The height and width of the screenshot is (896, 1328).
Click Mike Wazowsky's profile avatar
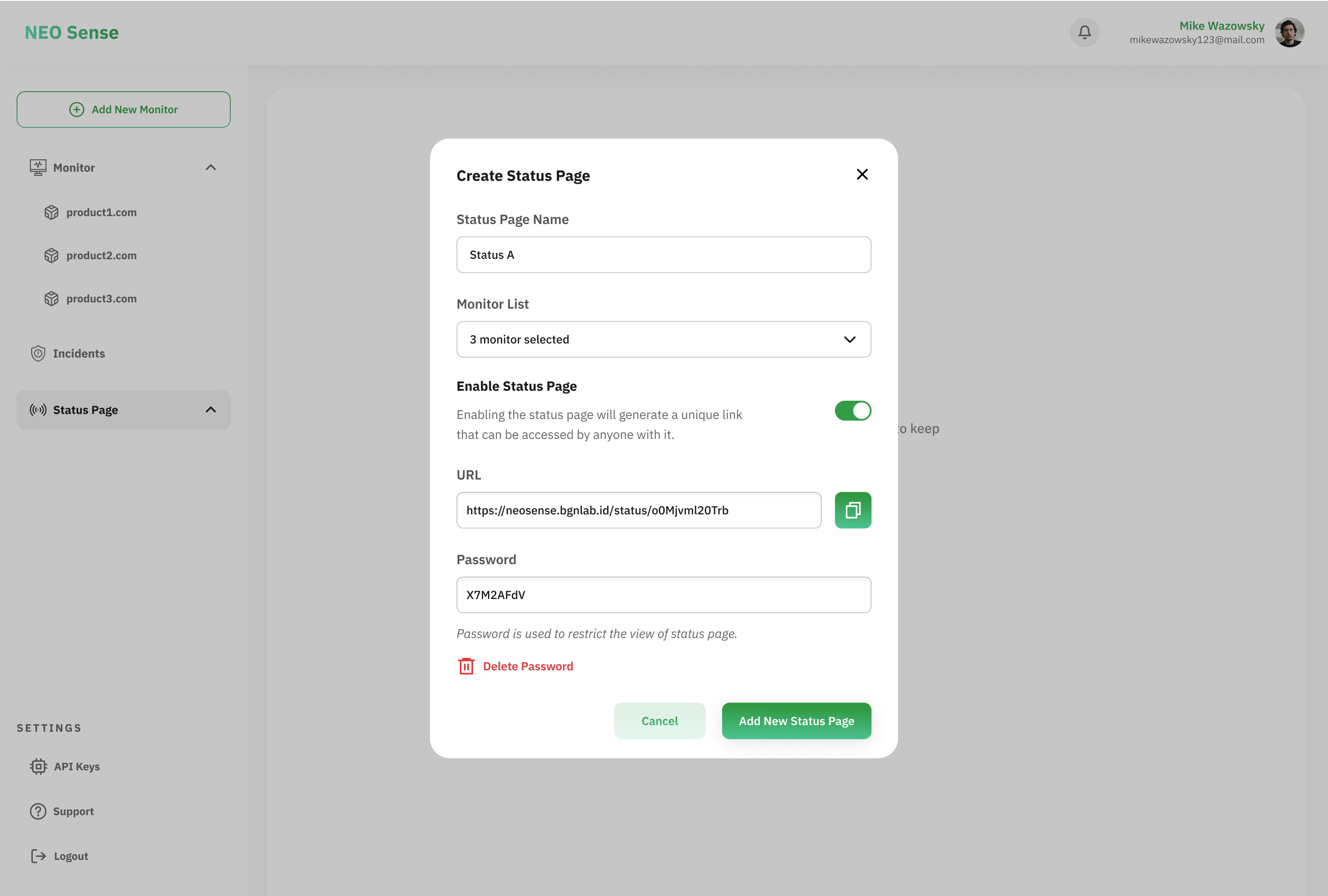[x=1289, y=32]
